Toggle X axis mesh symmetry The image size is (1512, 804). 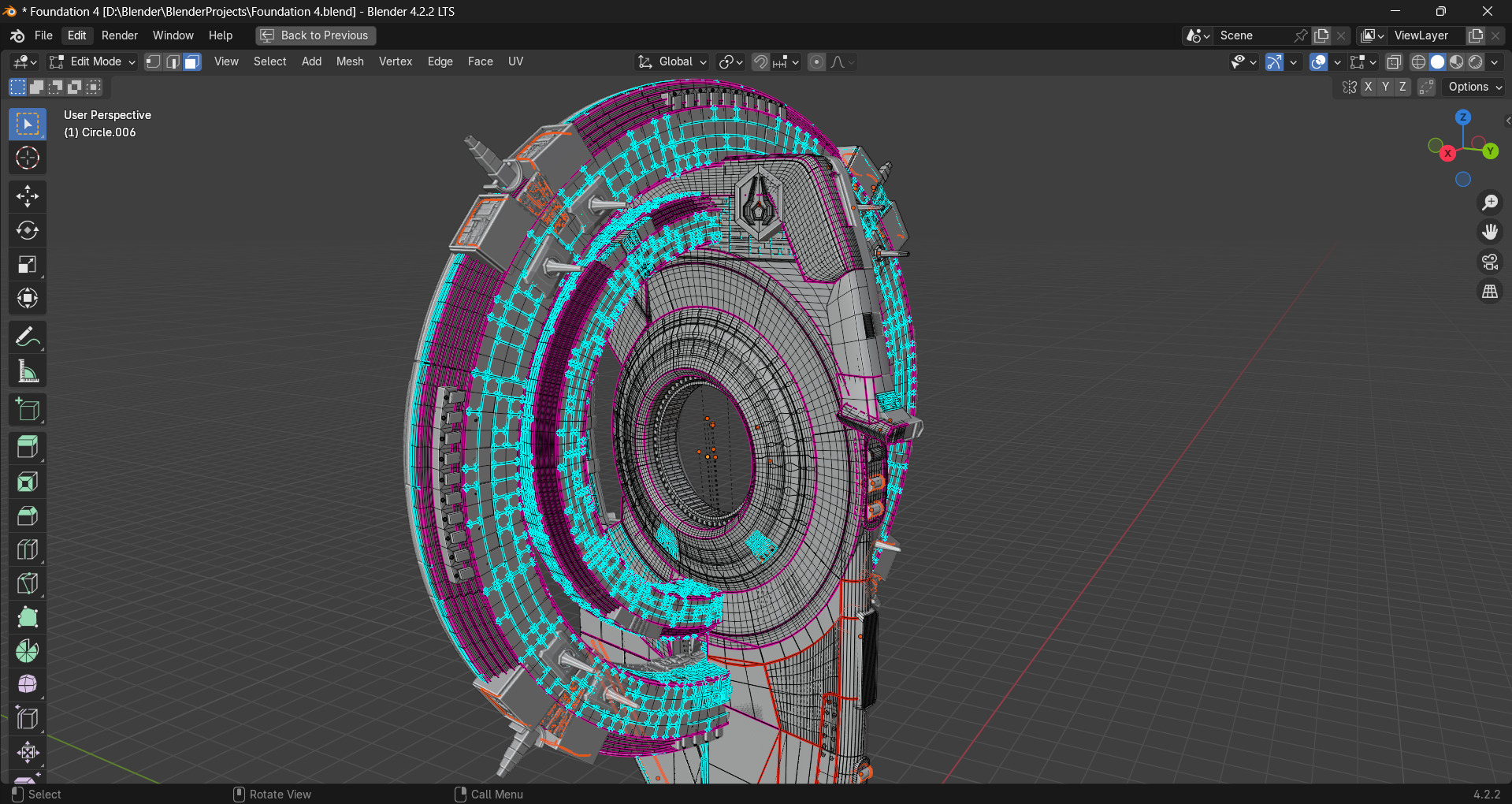1368,87
